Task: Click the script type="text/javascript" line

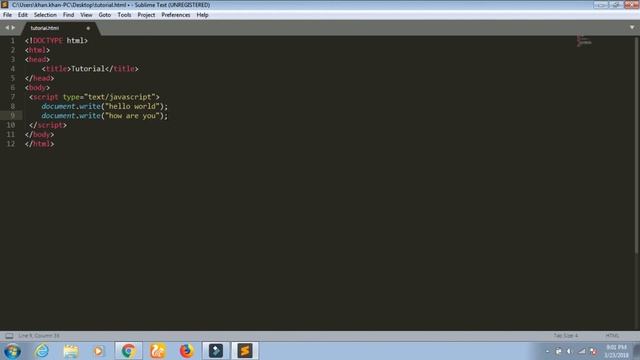Action: coord(94,97)
